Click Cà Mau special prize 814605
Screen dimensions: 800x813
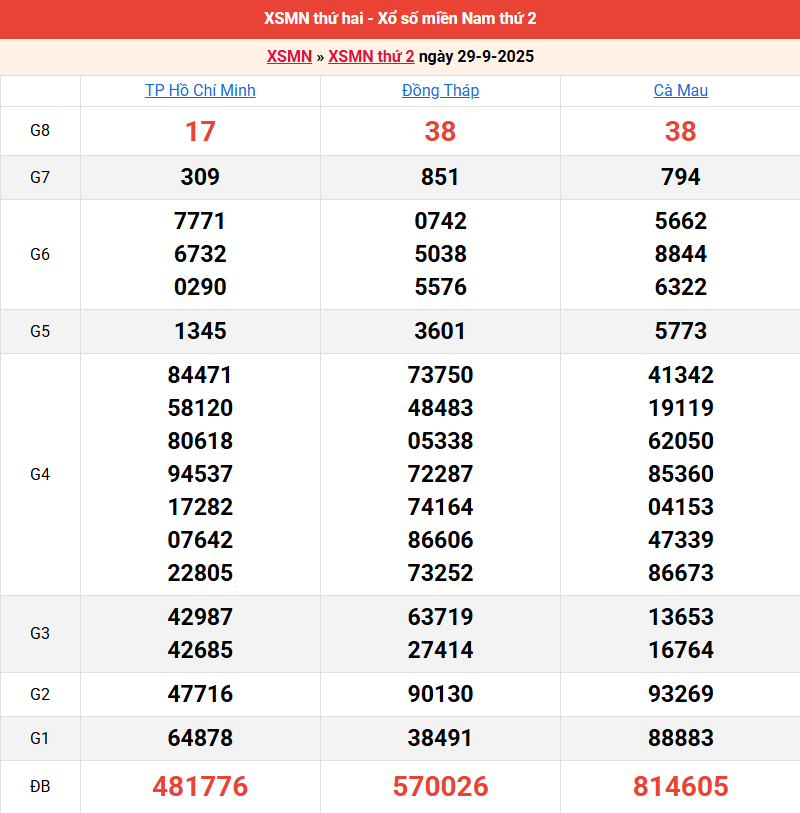click(x=680, y=787)
